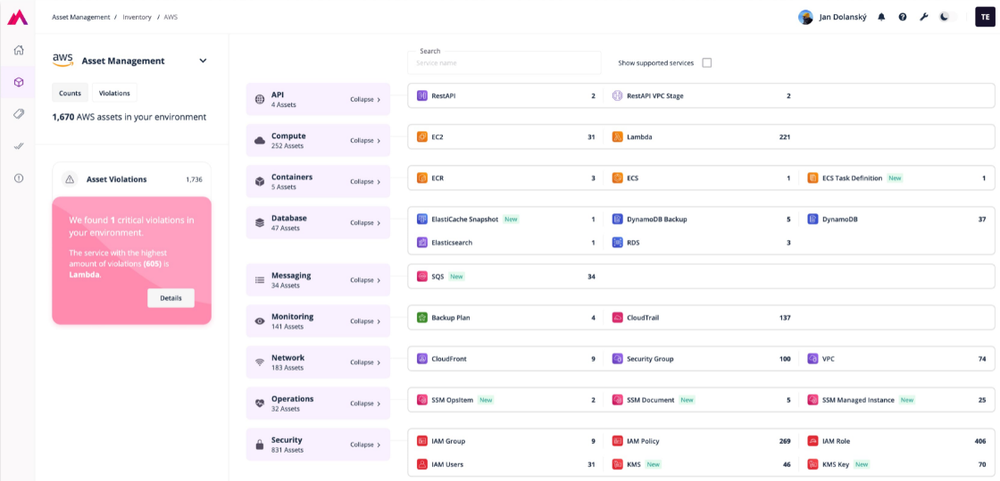The image size is (1000, 481).
Task: Collapse the Database category
Action: (x=365, y=223)
